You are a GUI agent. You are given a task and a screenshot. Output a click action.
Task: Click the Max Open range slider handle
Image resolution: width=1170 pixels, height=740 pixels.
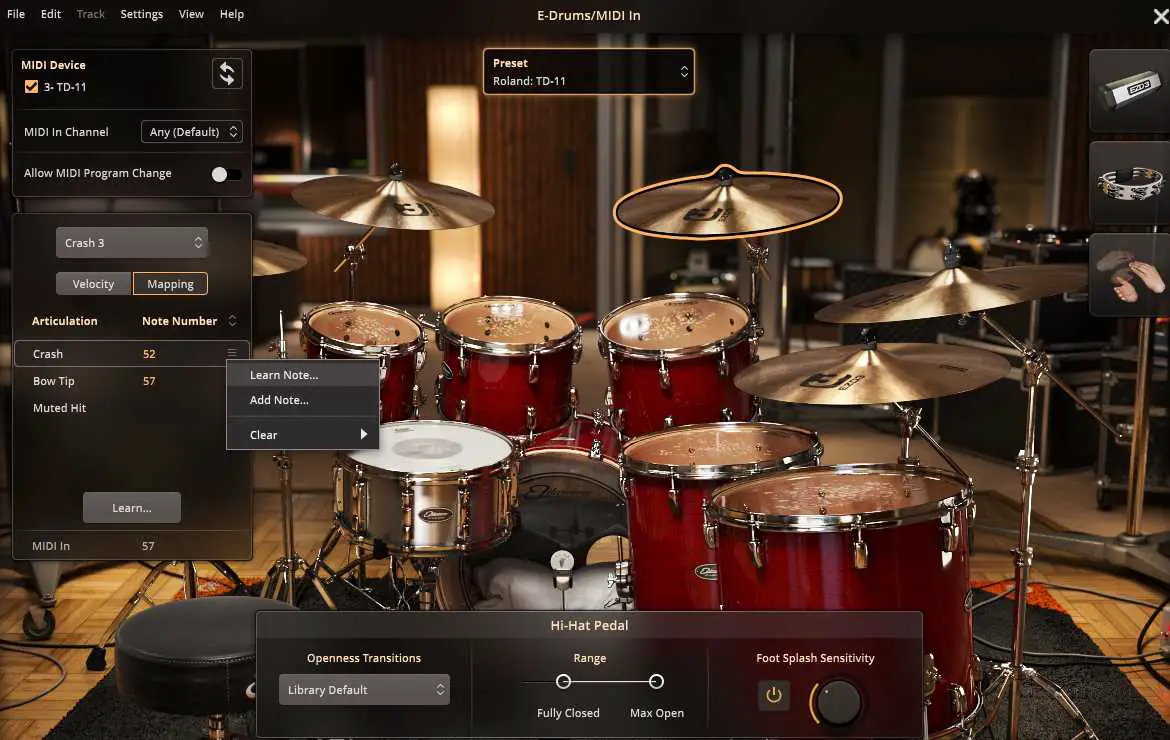pos(656,682)
